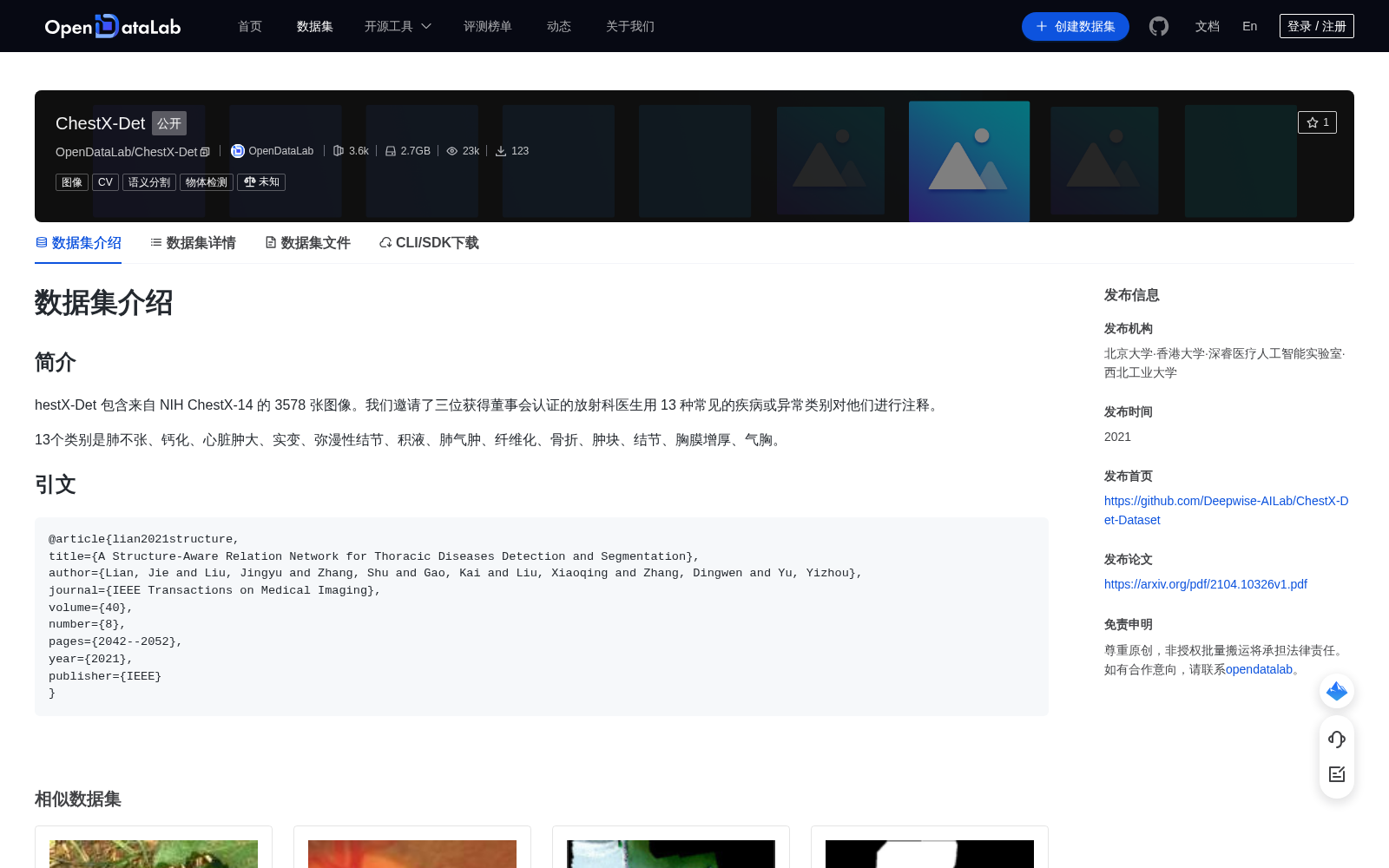
Task: Star the ChestX-Det dataset
Action: [1317, 122]
